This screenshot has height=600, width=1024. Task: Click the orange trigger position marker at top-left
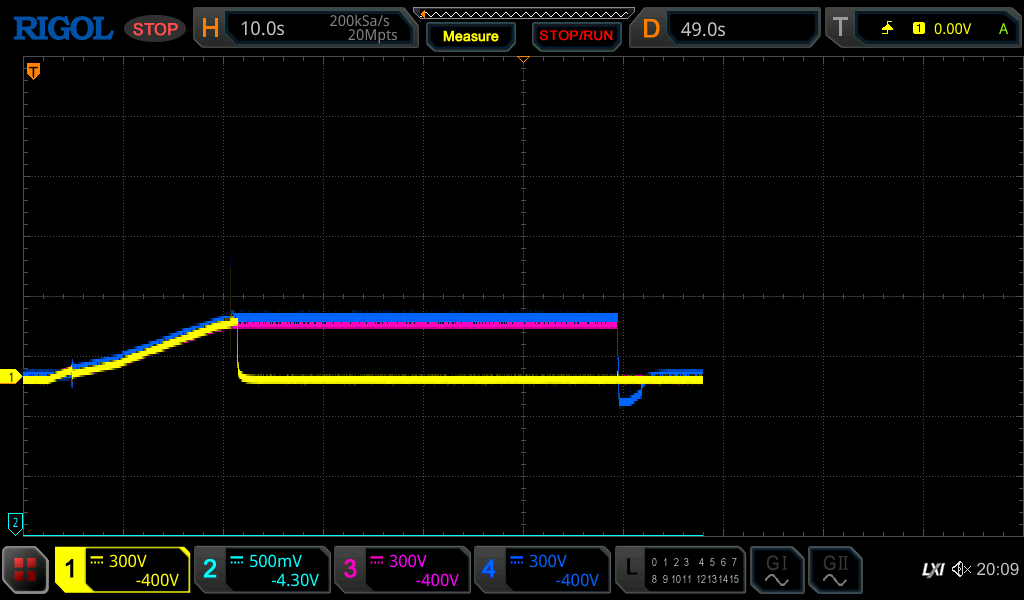click(33, 71)
